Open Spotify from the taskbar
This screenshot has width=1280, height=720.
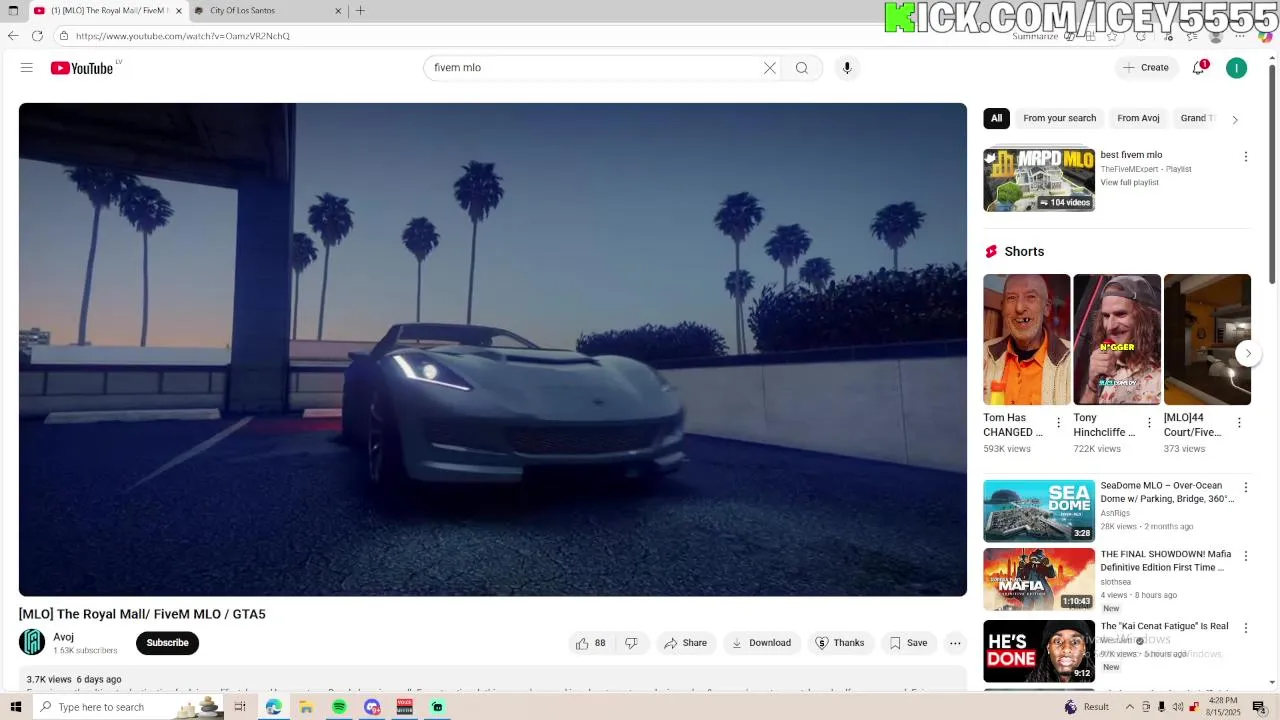point(339,707)
